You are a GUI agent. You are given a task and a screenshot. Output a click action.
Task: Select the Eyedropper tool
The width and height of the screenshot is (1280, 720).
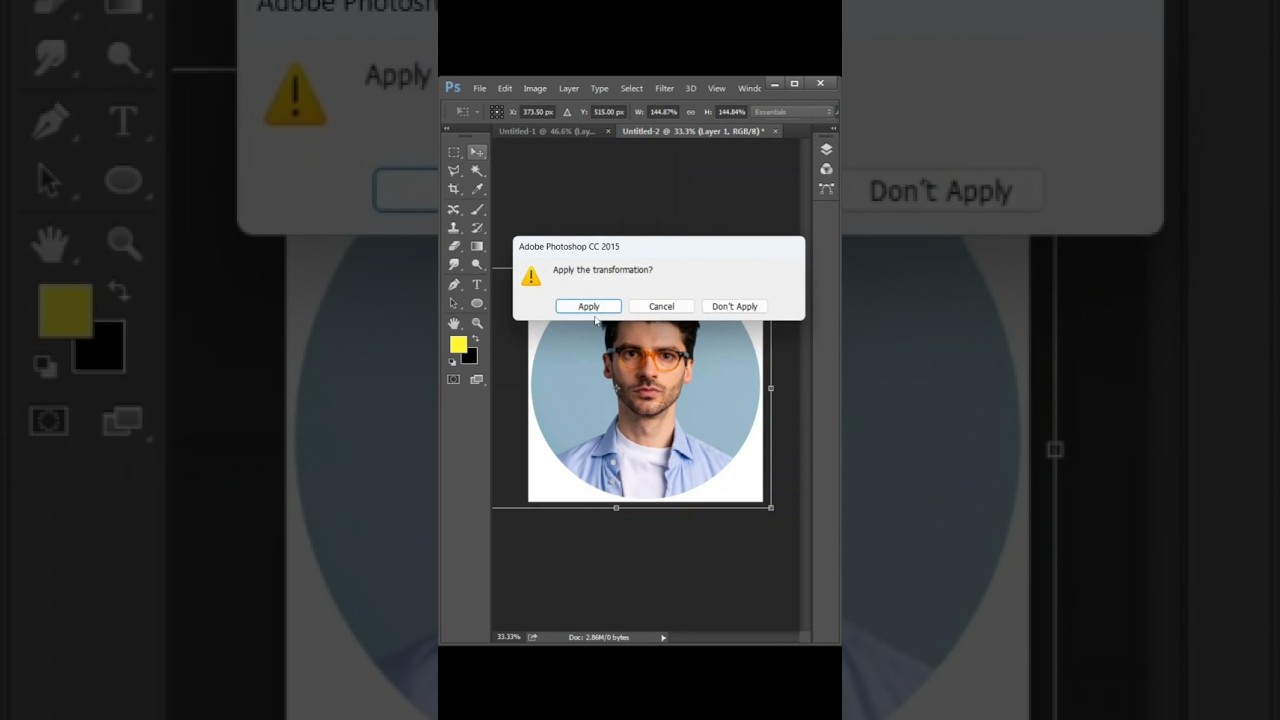coord(477,189)
